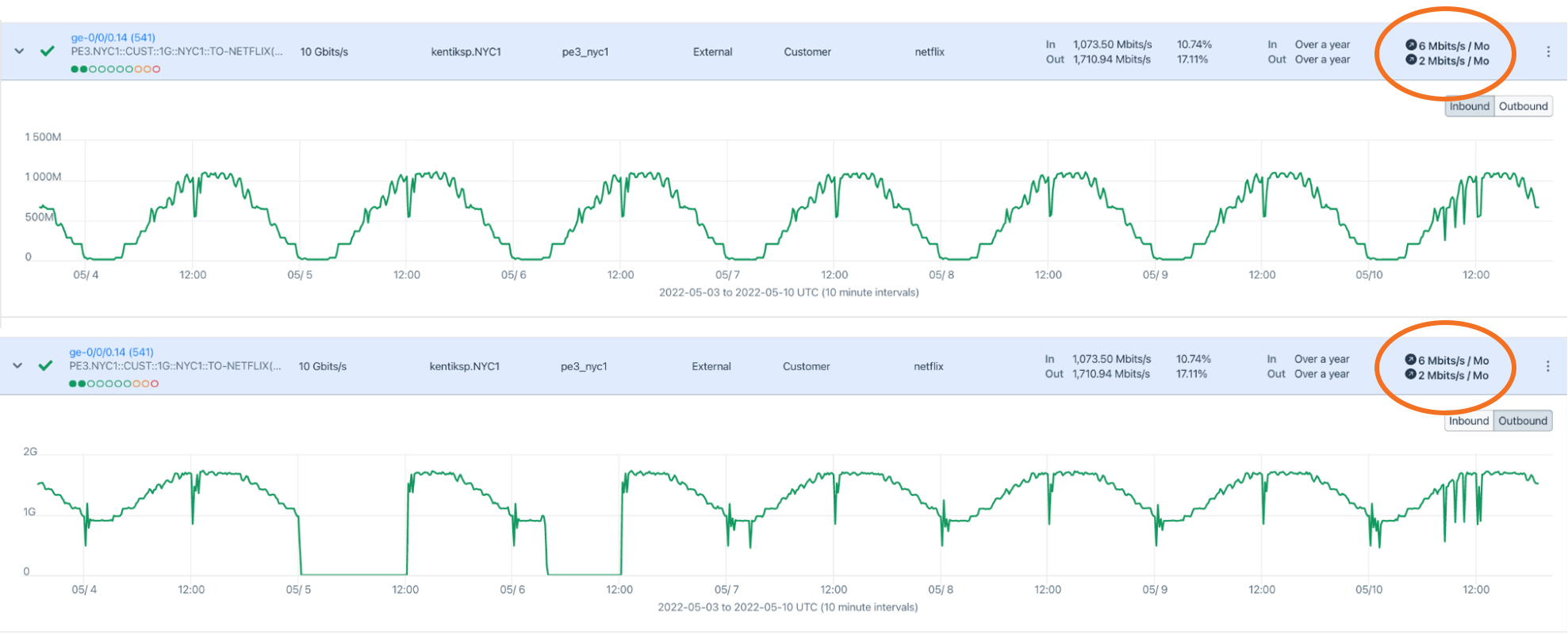
Task: Click netflix in the second row
Action: tap(929, 367)
